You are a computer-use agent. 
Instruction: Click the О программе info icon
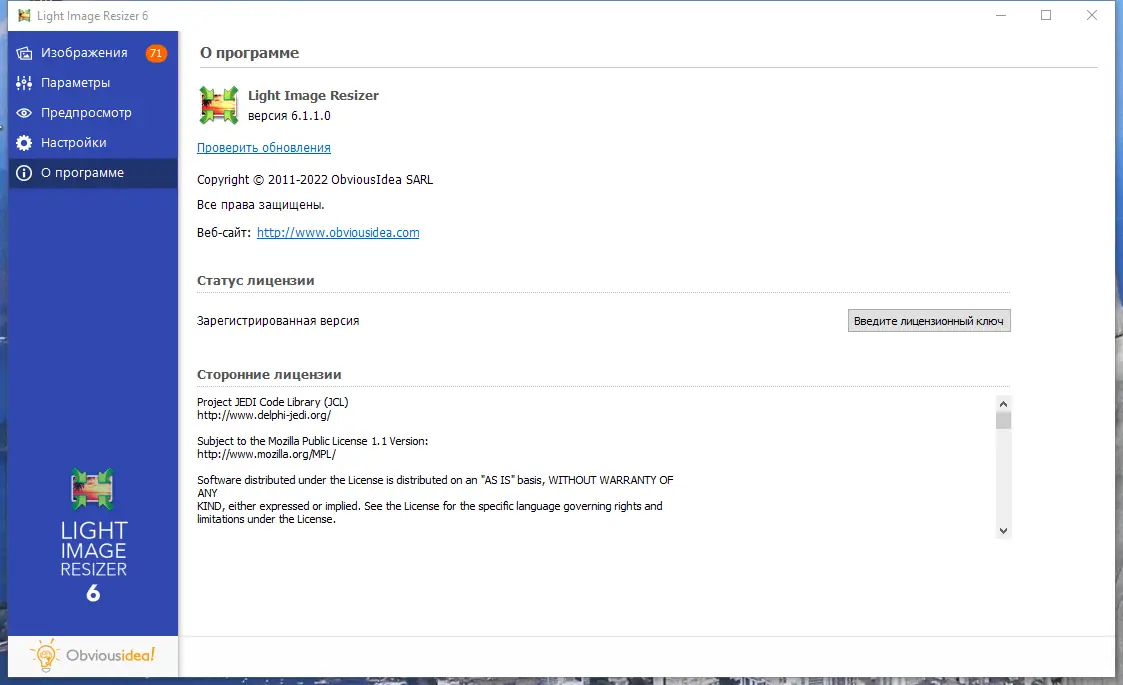pos(24,173)
